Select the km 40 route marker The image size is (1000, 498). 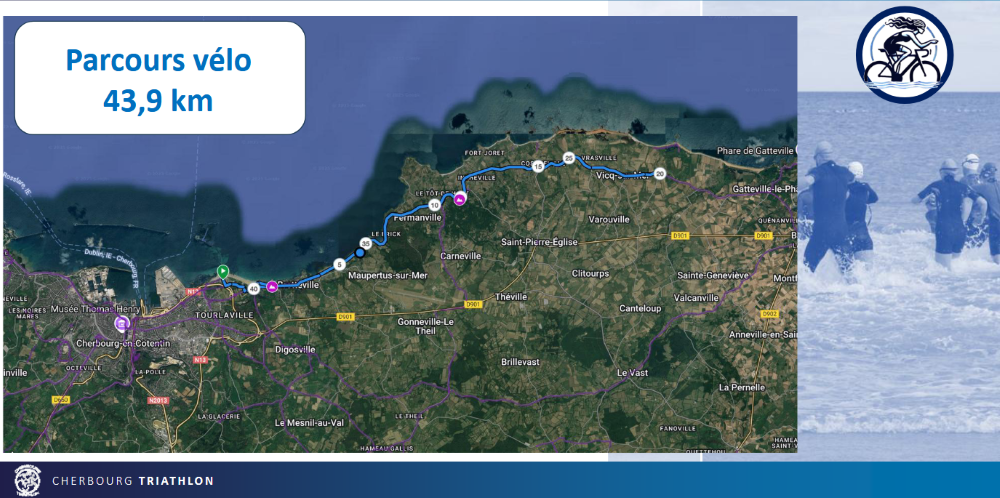254,289
